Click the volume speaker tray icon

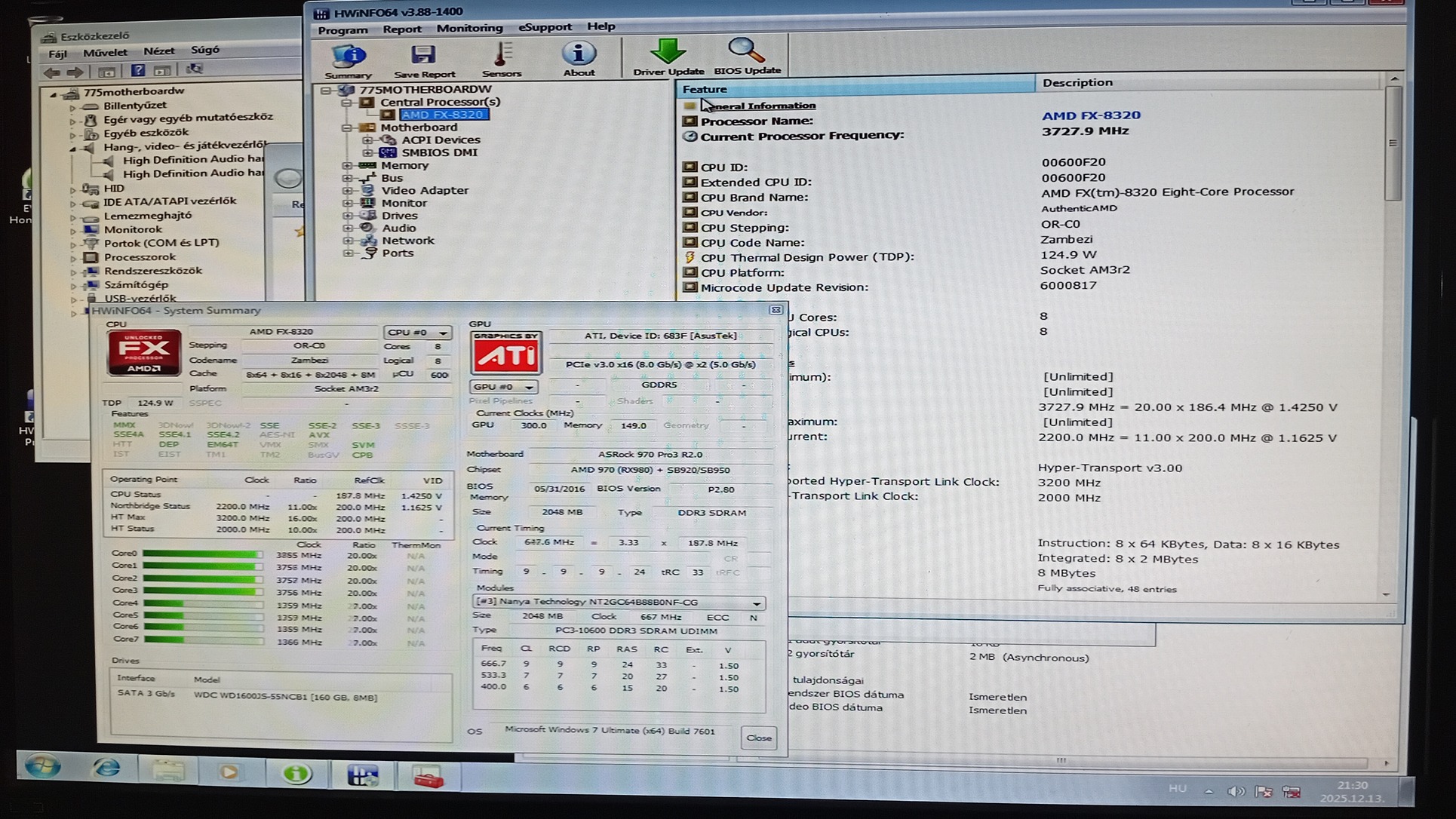1235,790
